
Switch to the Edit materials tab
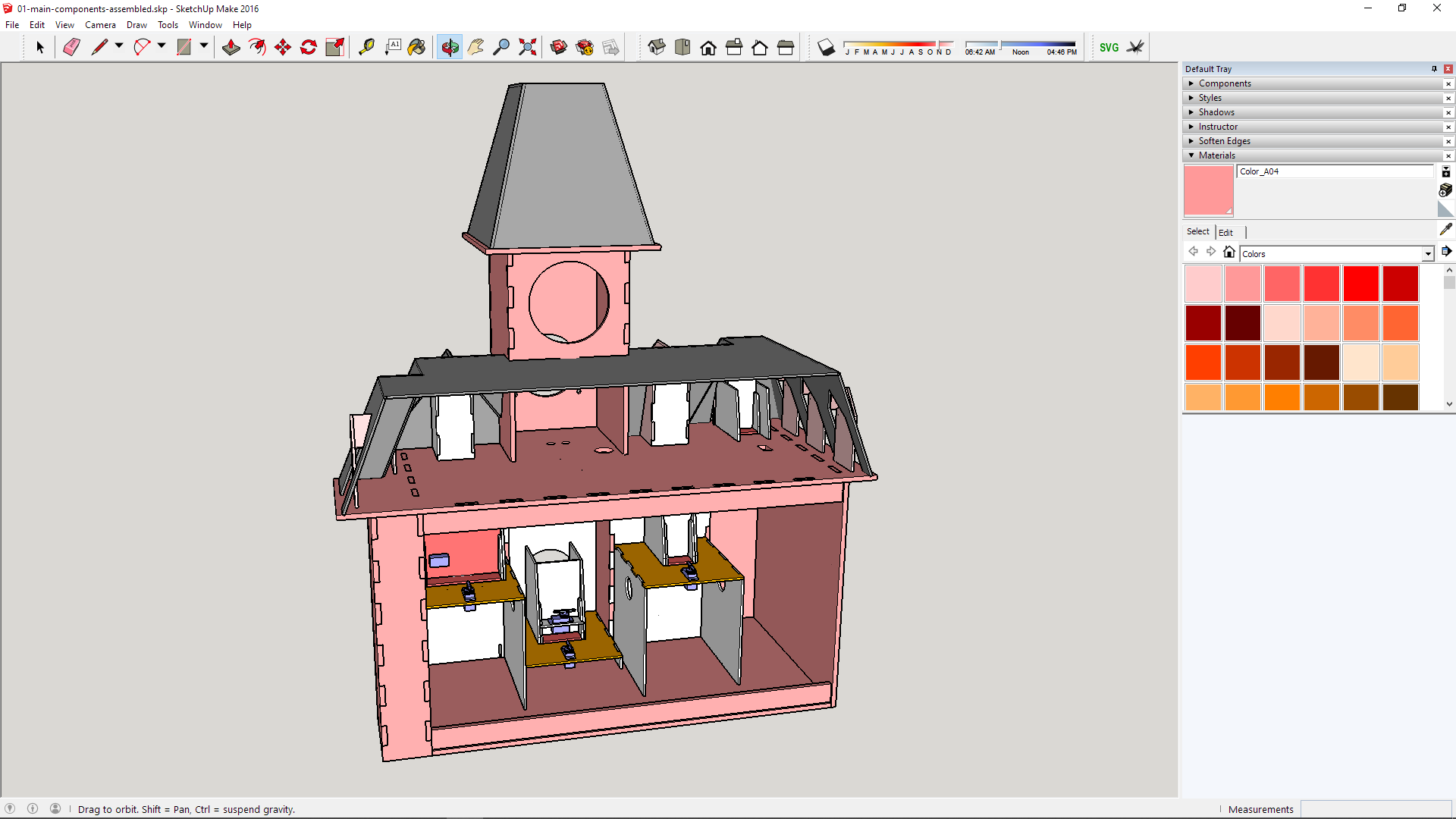point(1225,232)
